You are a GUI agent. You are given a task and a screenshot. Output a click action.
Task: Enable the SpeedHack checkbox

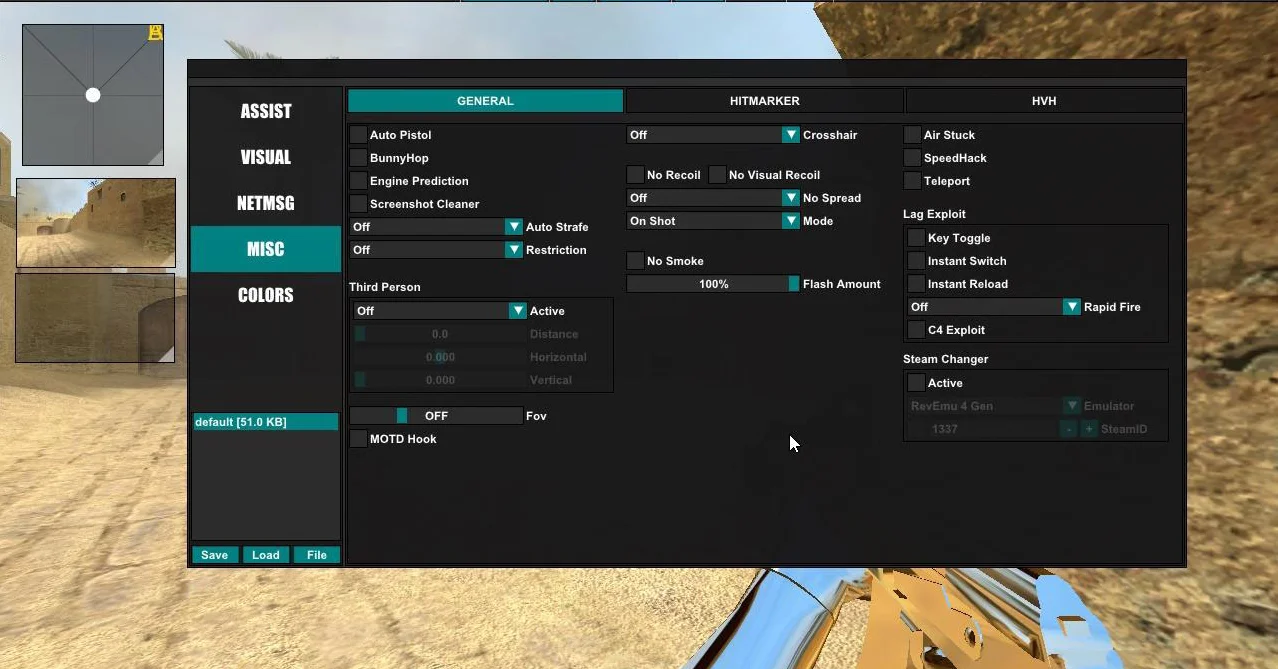pyautogui.click(x=912, y=158)
